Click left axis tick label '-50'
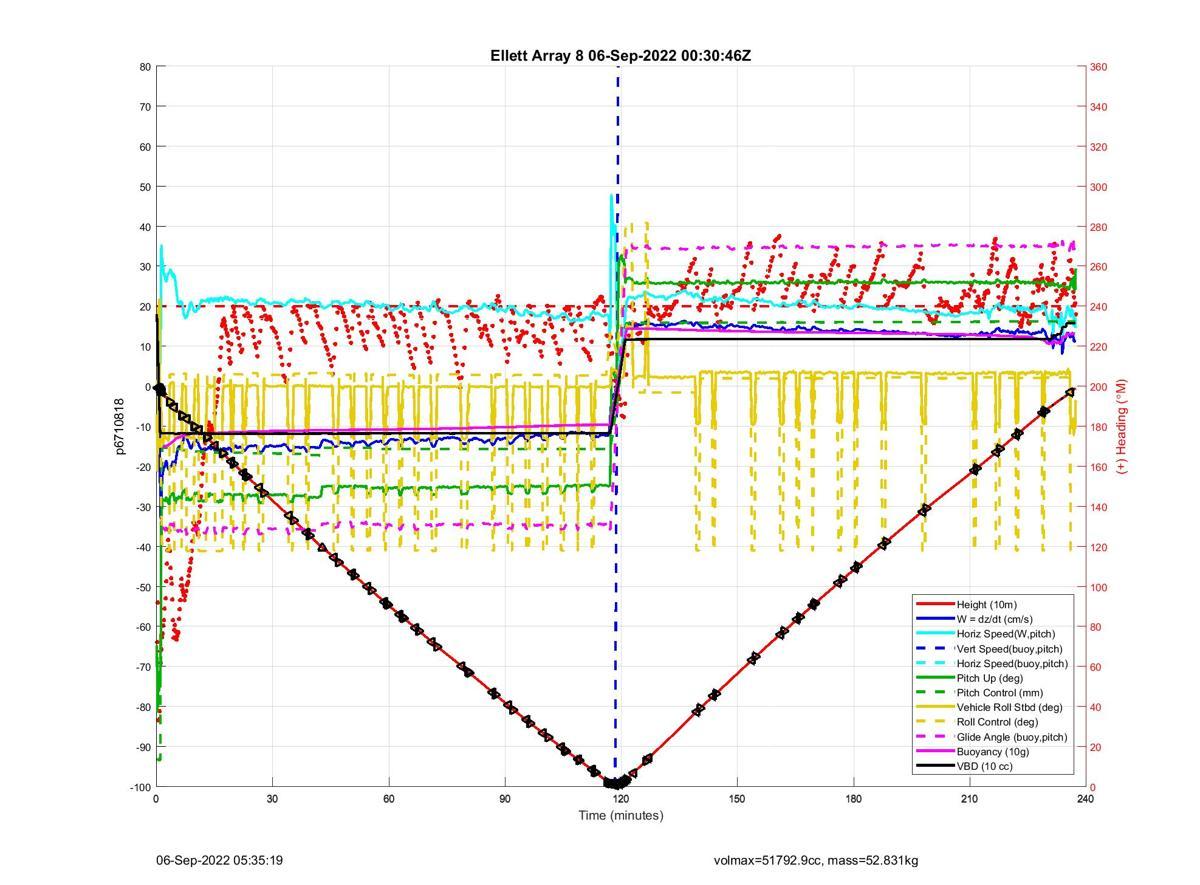This screenshot has width=1200, height=885. pos(143,587)
